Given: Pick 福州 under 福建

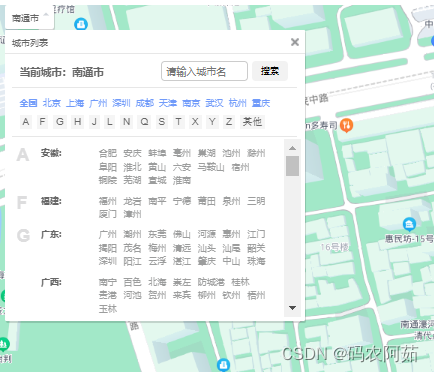Looking at the screenshot, I should tap(108, 201).
